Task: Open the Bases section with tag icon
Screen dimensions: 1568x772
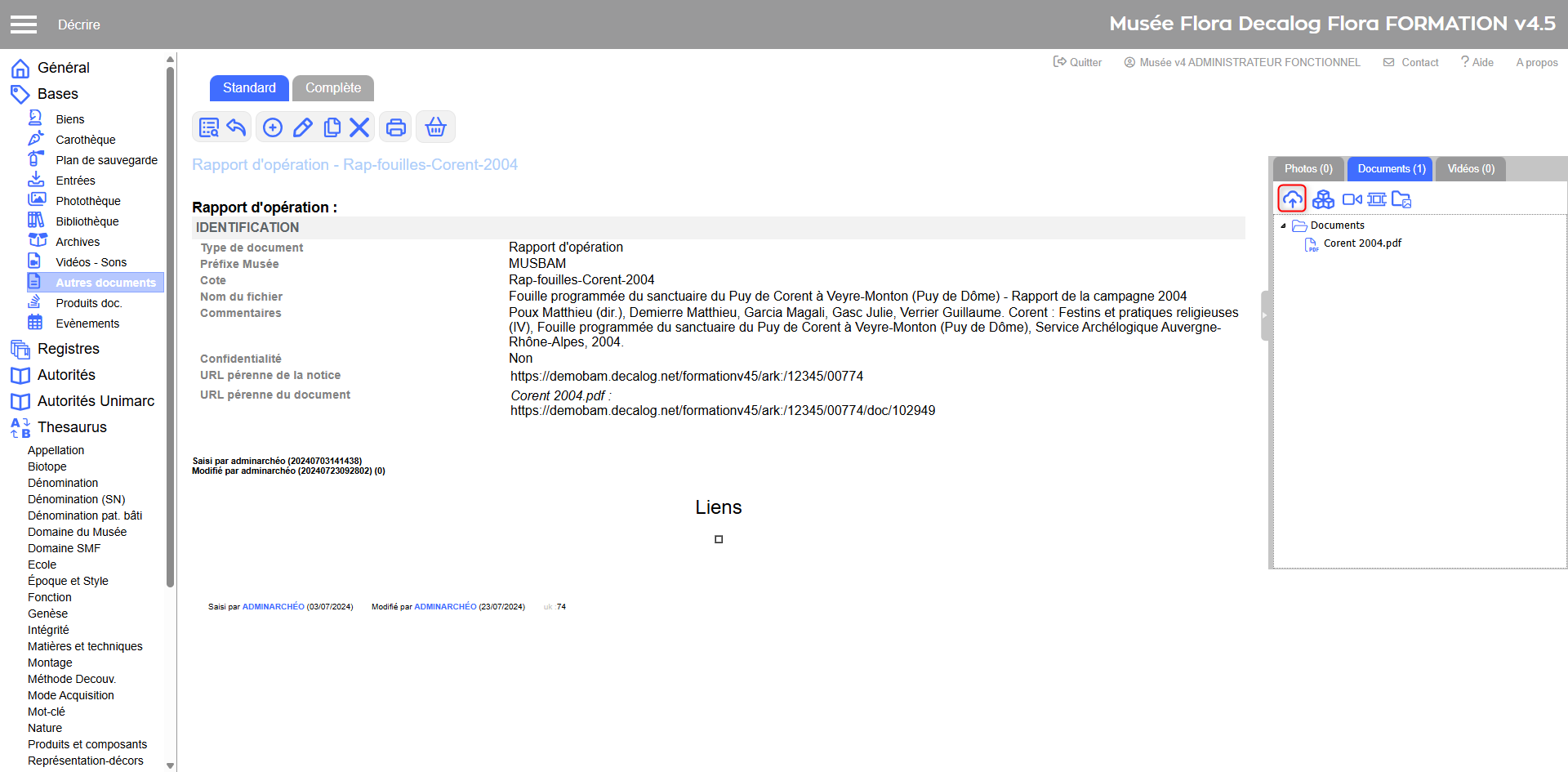Action: tap(45, 94)
